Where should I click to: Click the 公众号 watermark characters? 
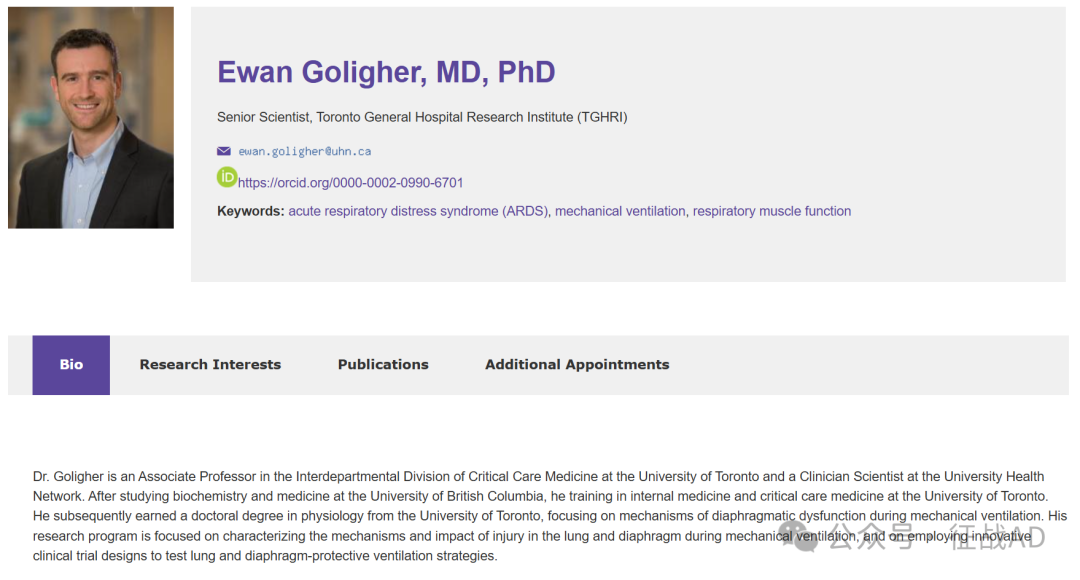(872, 537)
